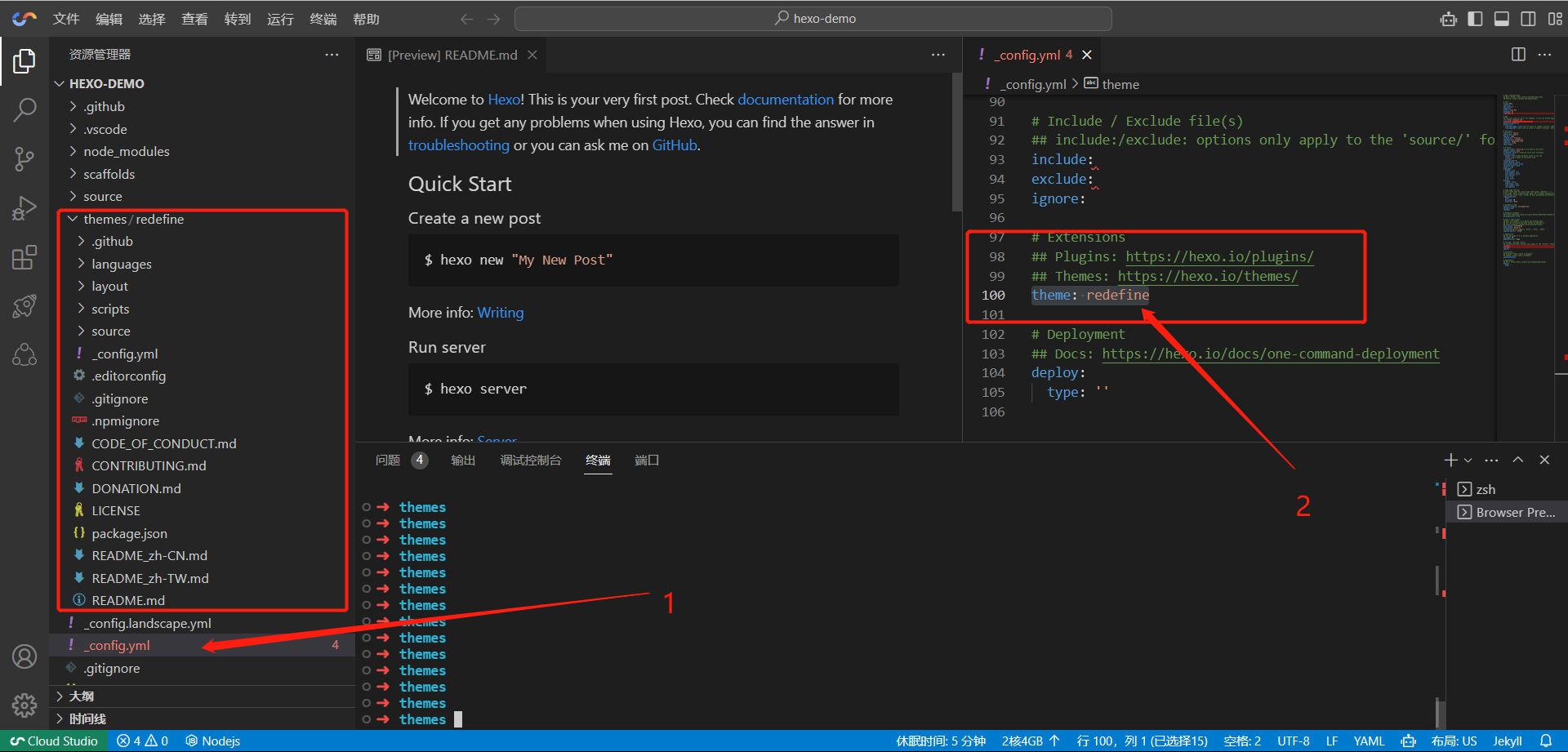
Task: Open terminal panel more actions
Action: tap(1491, 460)
